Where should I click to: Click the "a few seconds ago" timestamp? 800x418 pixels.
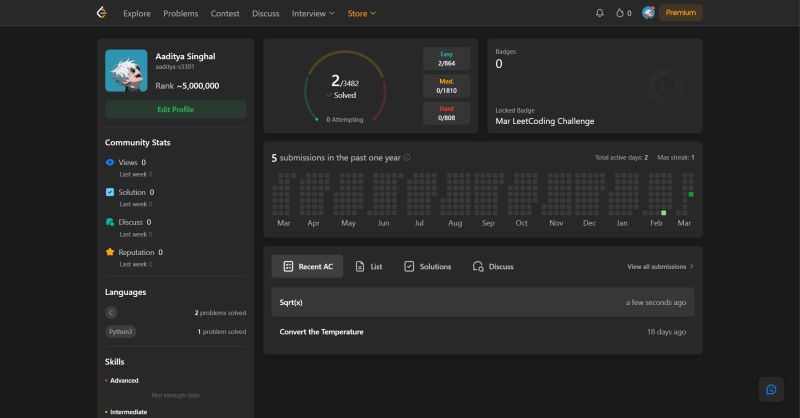click(656, 303)
